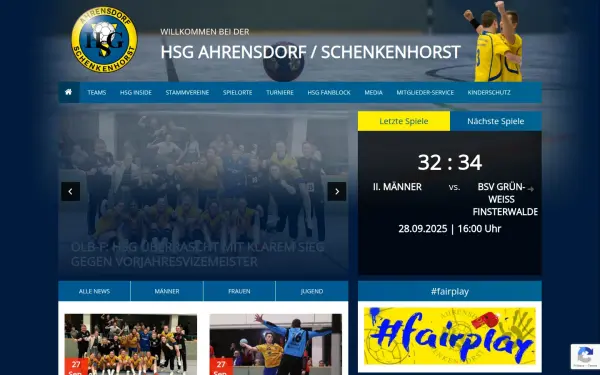
Task: Click the II. Männer team name
Action: pyautogui.click(x=397, y=187)
